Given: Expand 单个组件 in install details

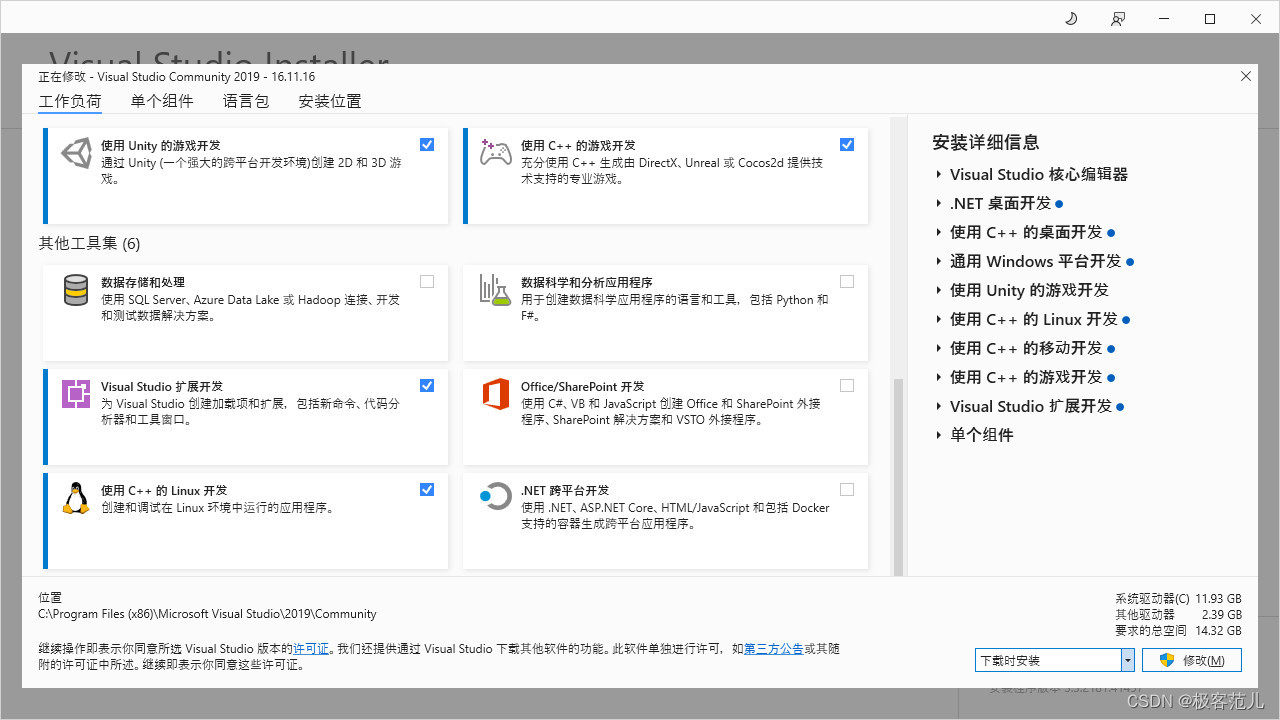Looking at the screenshot, I should pos(939,436).
